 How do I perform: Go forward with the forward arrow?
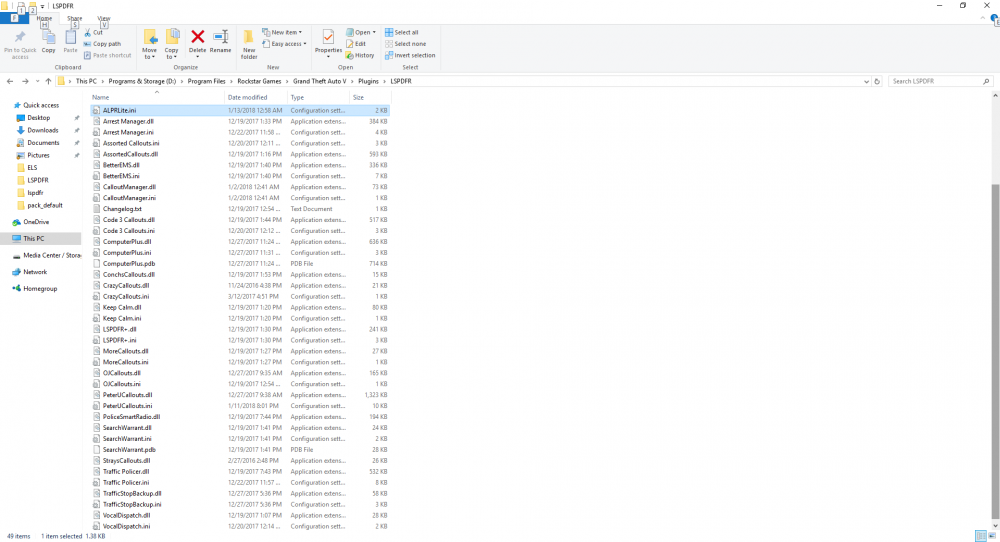pyautogui.click(x=25, y=82)
